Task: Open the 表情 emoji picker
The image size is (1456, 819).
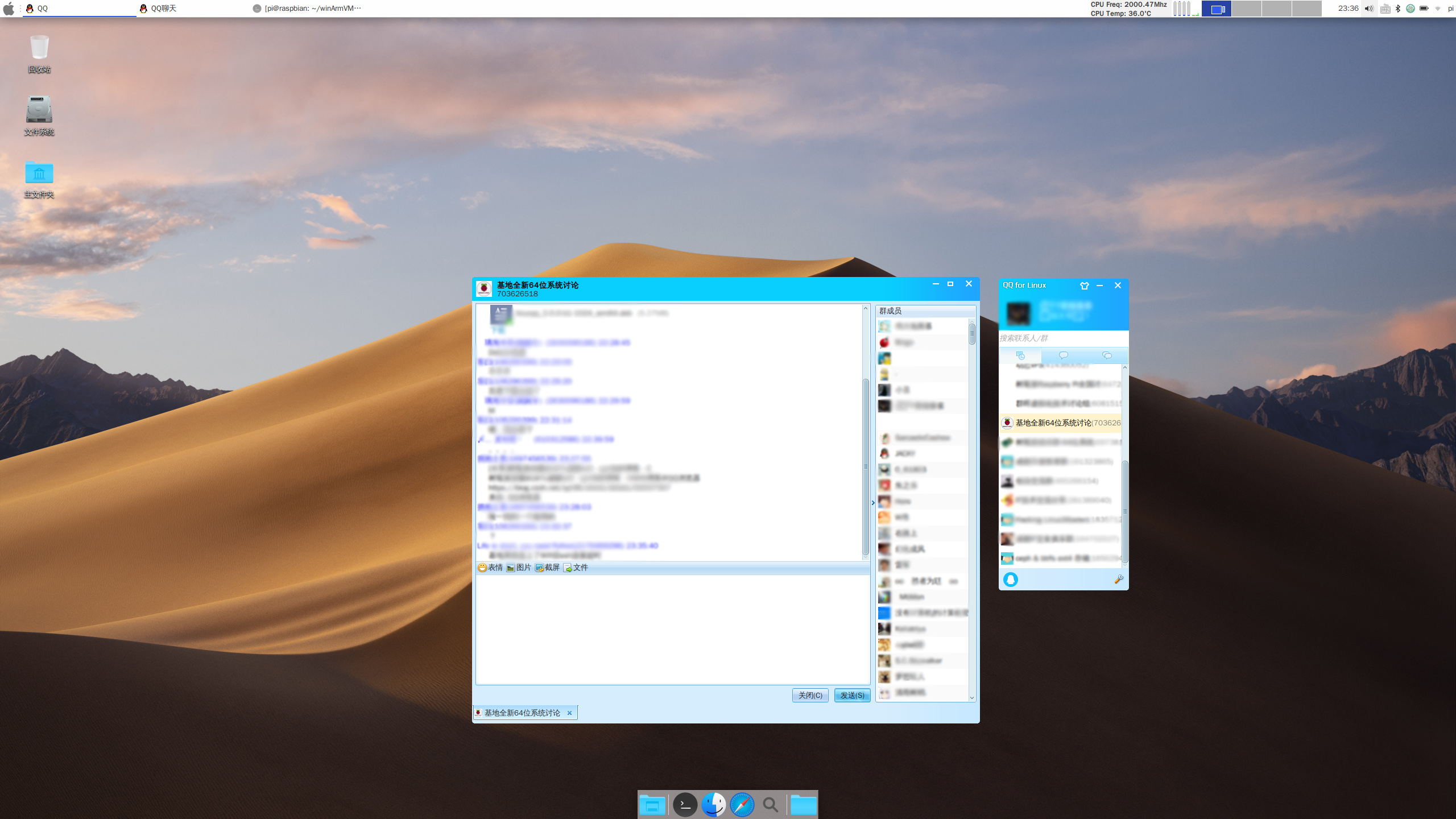Action: [x=490, y=568]
